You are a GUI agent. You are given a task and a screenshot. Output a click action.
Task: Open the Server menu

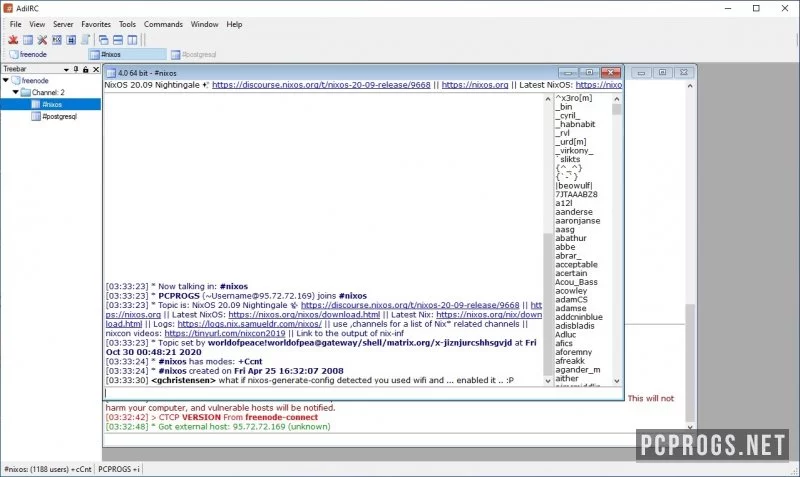63,24
